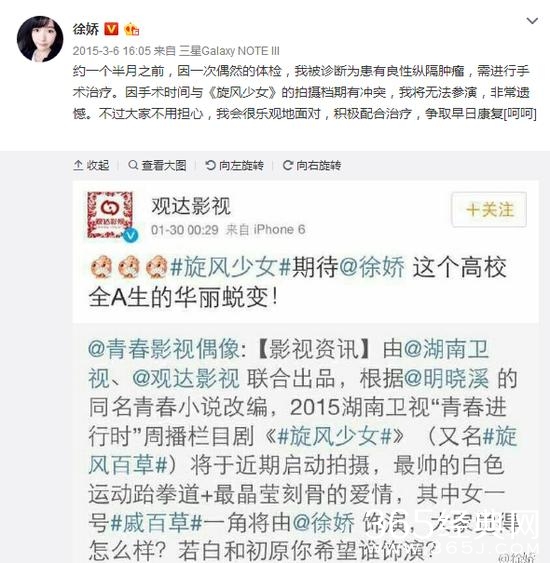Viewport: 550px width, 563px height.
Task: Collapse the image with 收起
Action: coord(91,165)
